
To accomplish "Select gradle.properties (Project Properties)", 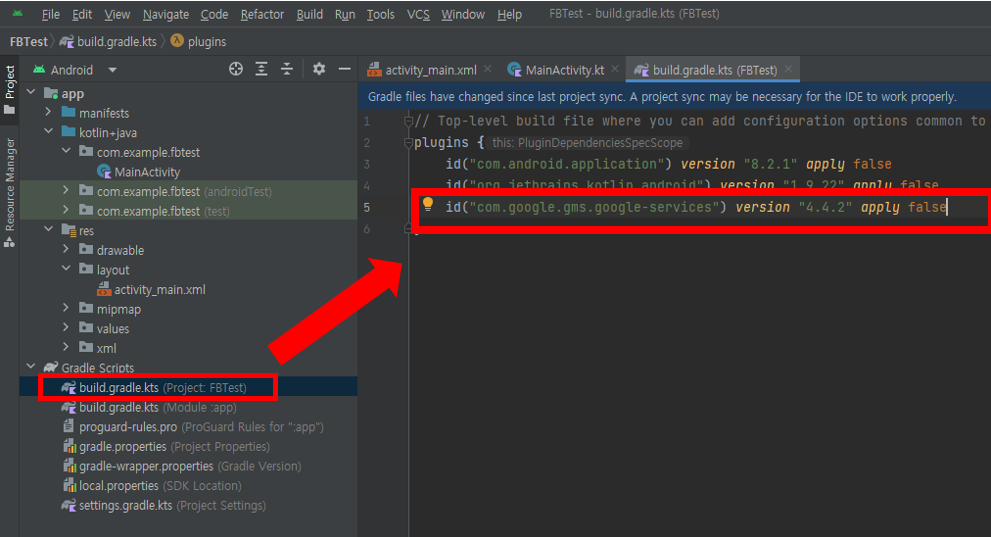I will pyautogui.click(x=166, y=446).
